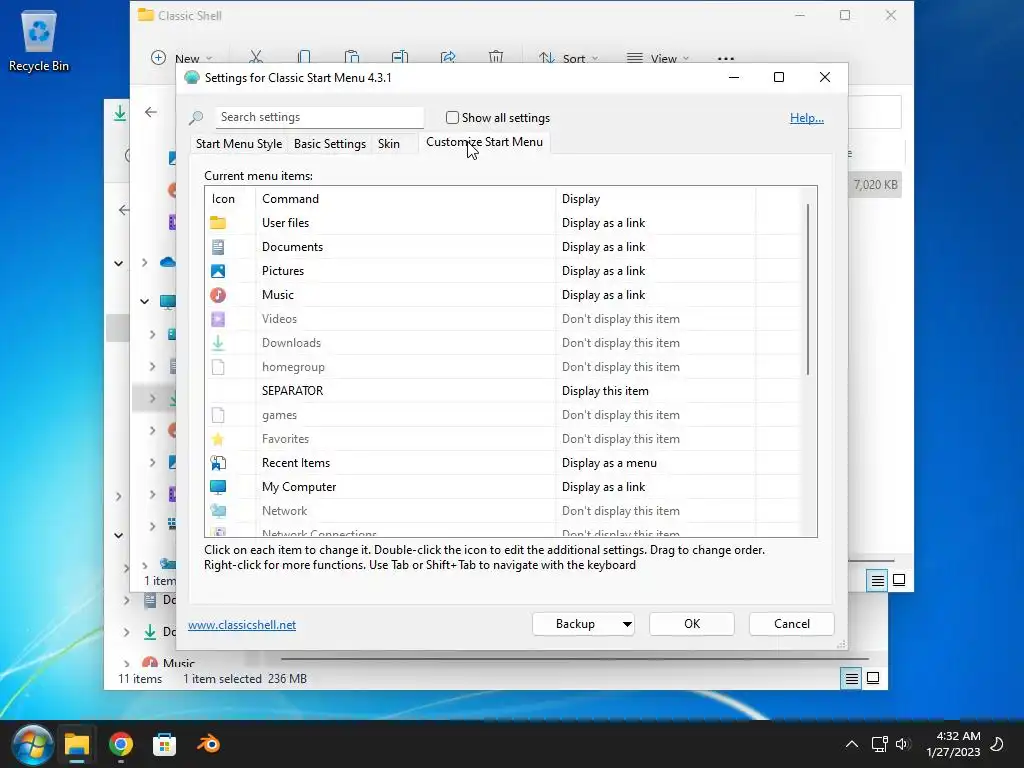Open the New dropdown in Explorer
The height and width of the screenshot is (768, 1024).
click(181, 58)
